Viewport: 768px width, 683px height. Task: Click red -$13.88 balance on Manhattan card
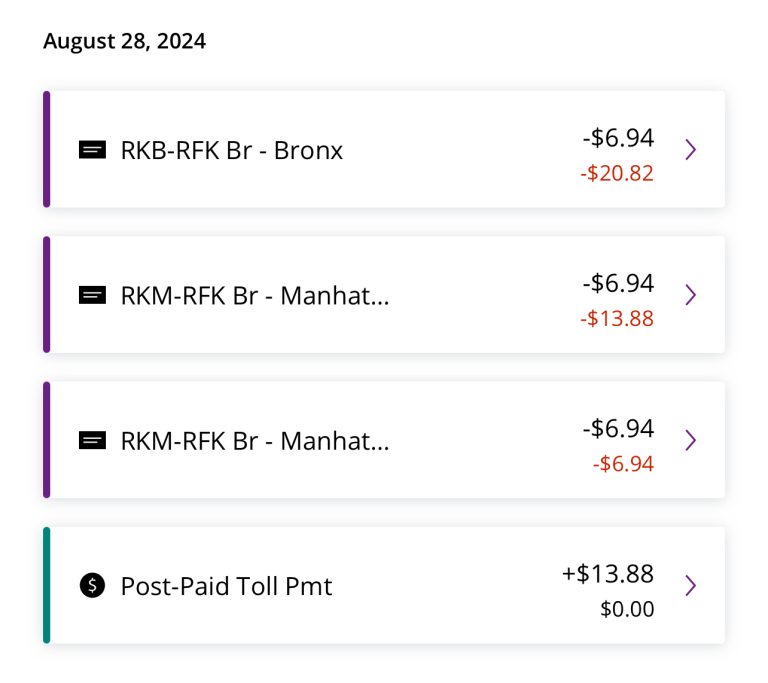pyautogui.click(x=617, y=318)
